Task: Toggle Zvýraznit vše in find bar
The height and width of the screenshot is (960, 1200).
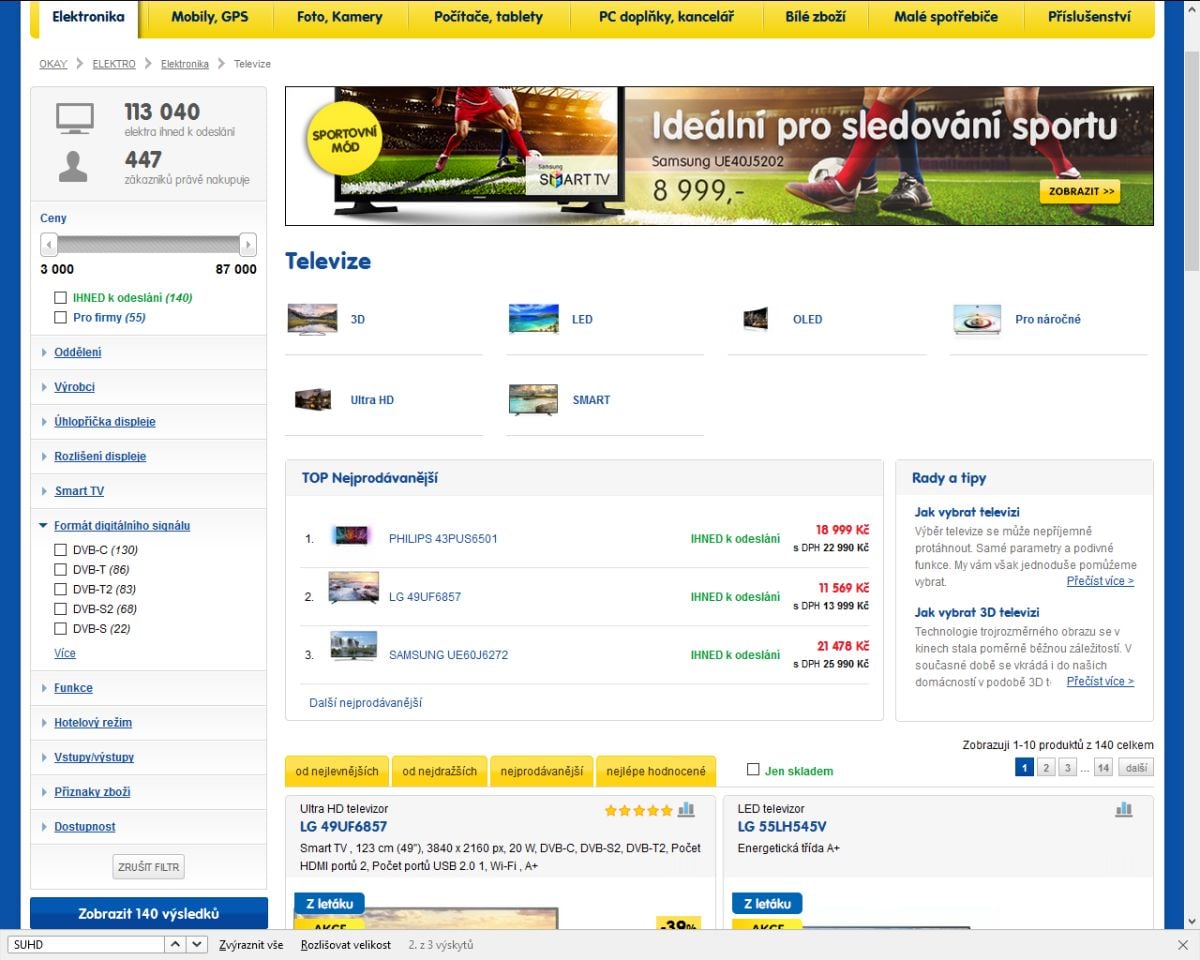Action: [251, 945]
